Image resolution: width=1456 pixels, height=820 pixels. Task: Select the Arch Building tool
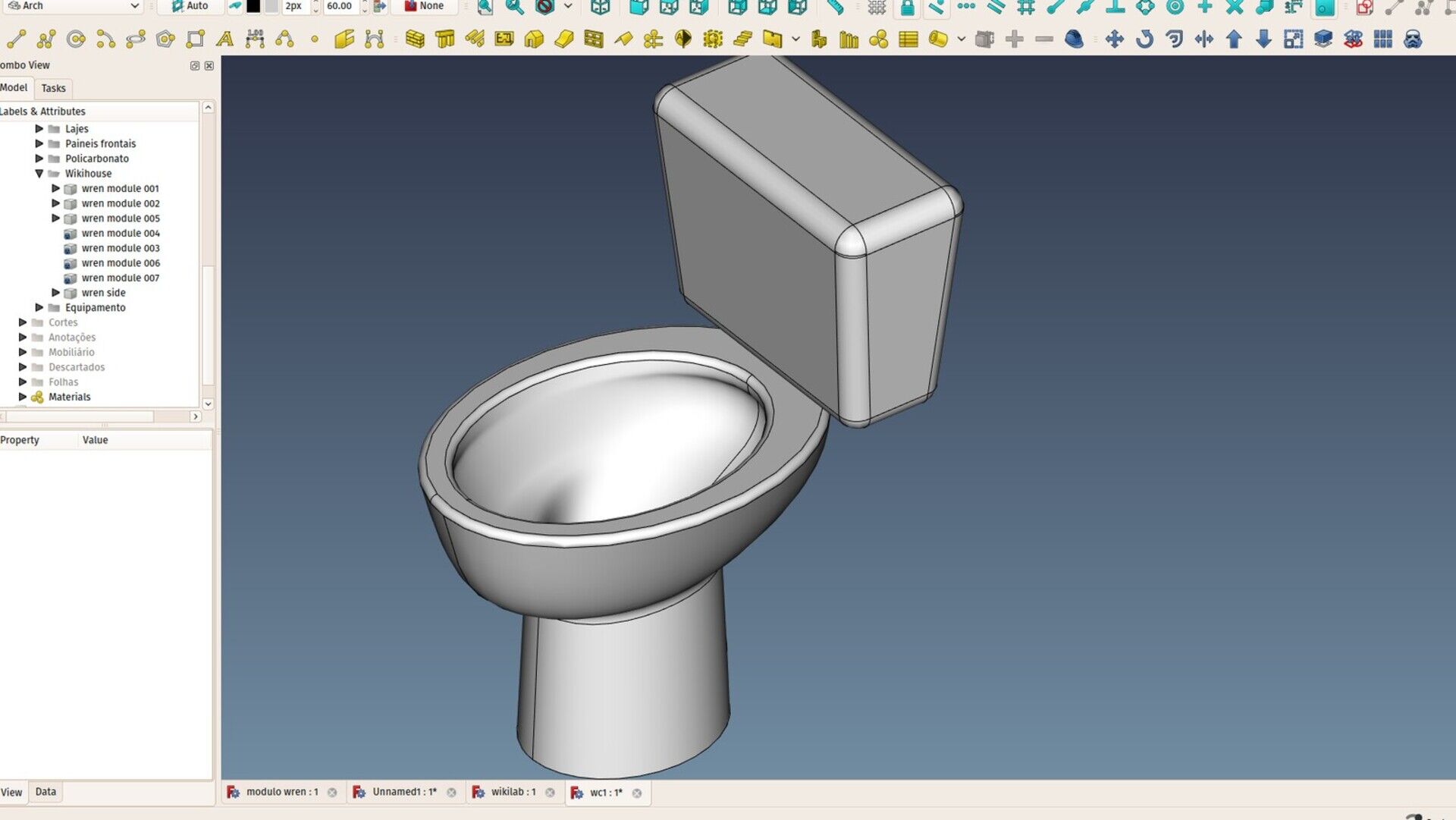click(534, 39)
